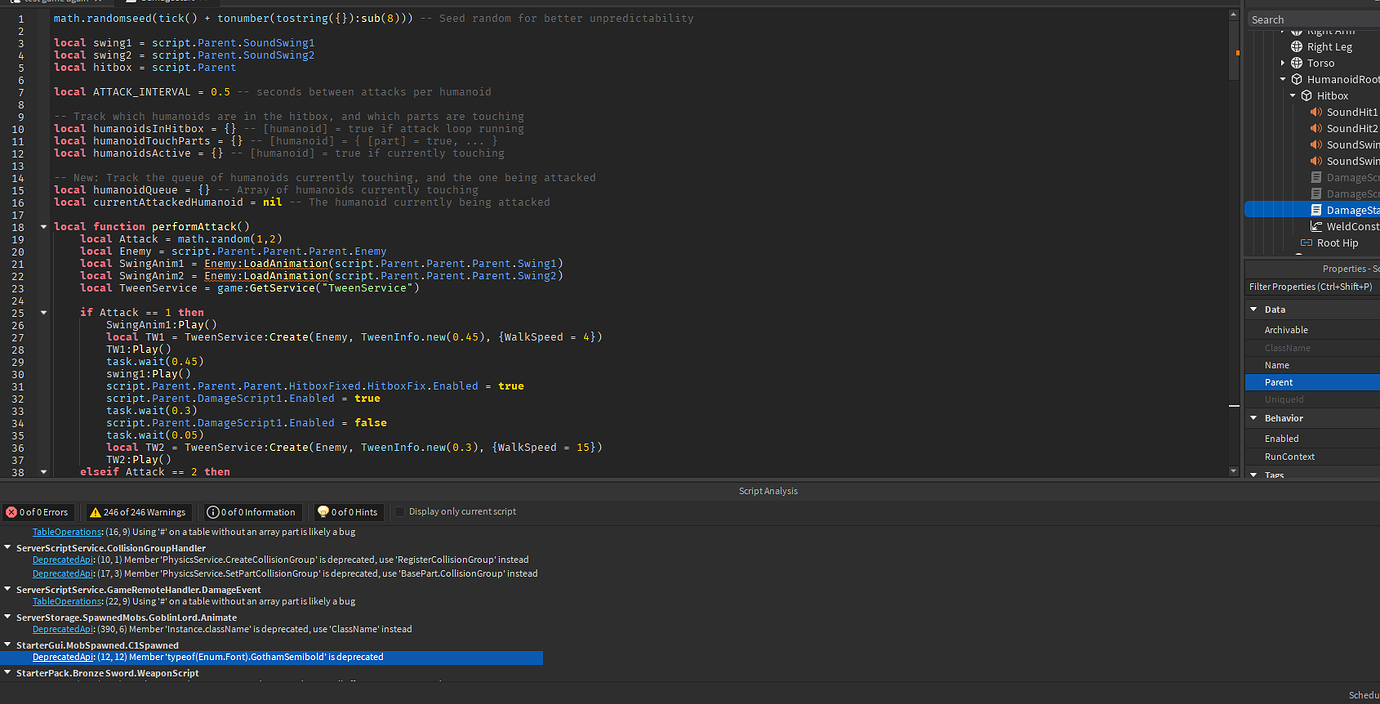The height and width of the screenshot is (704, 1380).
Task: Toggle the Warnings filter in Script Analysis
Action: (x=136, y=511)
